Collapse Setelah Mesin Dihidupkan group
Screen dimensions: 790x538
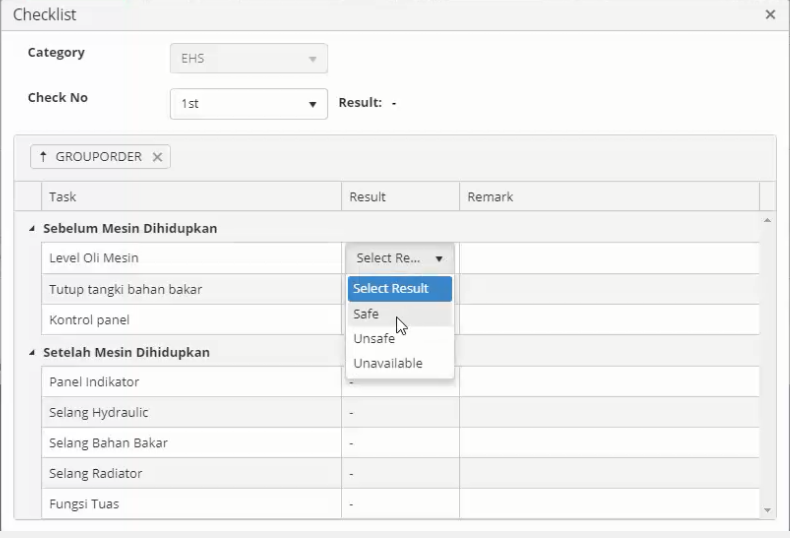(31, 353)
